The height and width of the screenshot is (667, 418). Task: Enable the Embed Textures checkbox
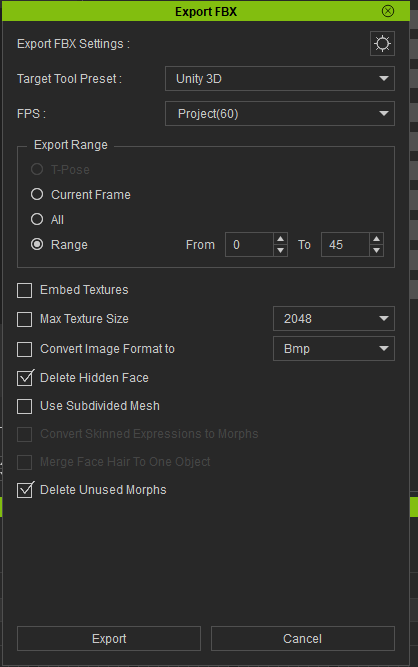coord(25,291)
